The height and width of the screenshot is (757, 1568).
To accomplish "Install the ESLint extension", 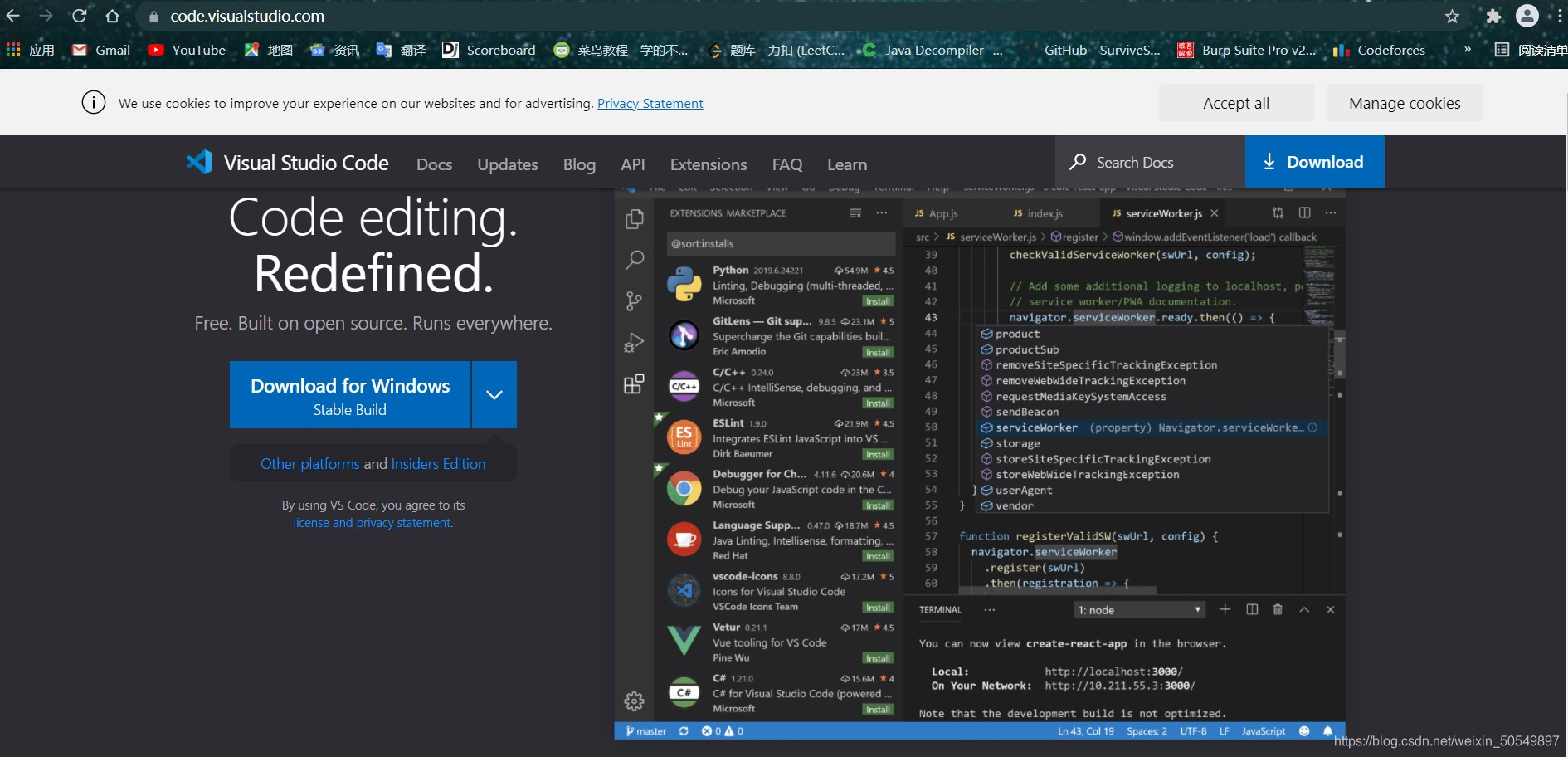I will click(x=878, y=454).
